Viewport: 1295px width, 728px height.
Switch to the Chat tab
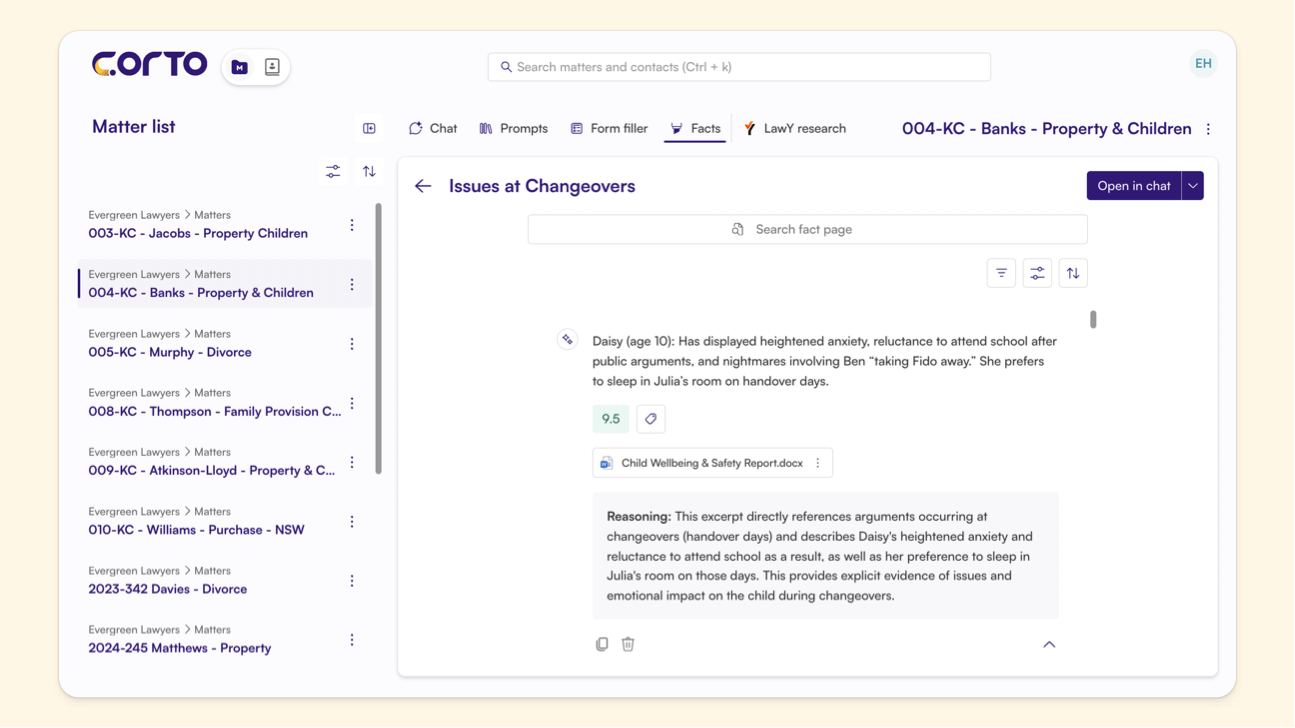[x=433, y=129]
